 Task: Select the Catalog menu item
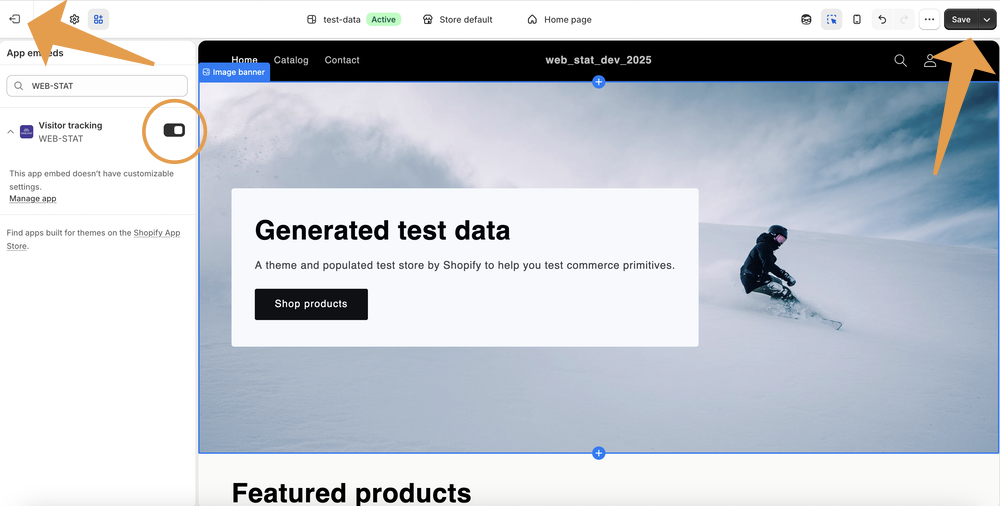tap(291, 60)
